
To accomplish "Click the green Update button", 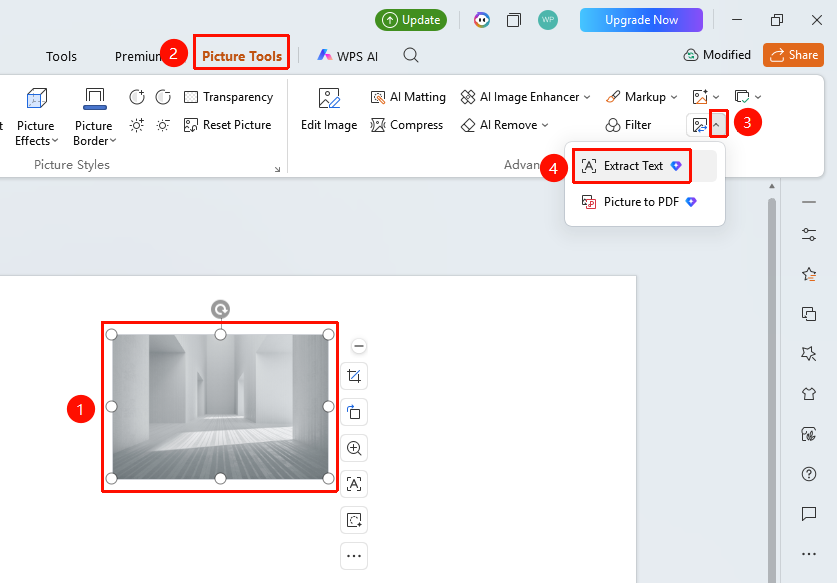I will point(411,20).
